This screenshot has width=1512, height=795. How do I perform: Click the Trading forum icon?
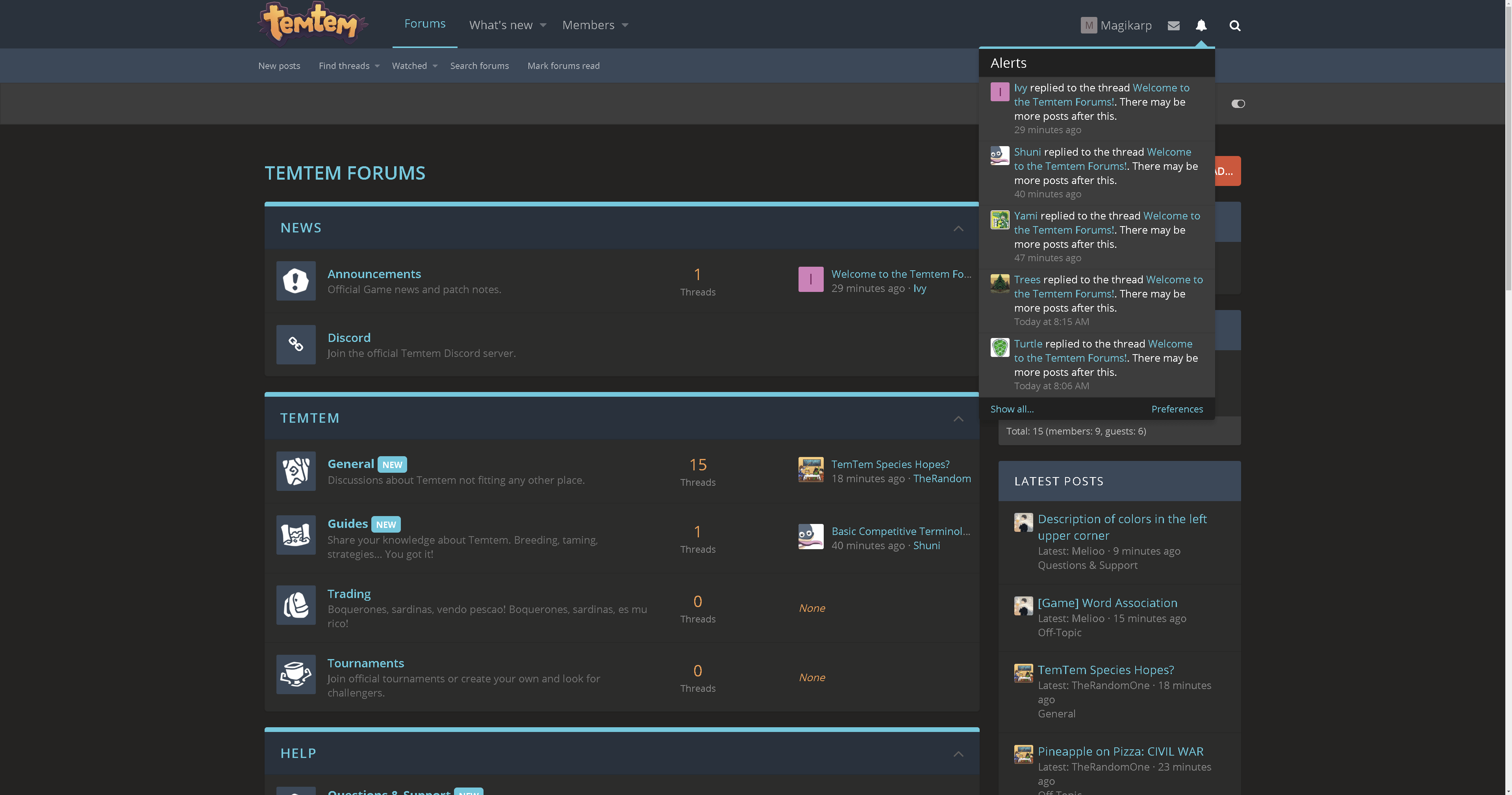(x=296, y=605)
